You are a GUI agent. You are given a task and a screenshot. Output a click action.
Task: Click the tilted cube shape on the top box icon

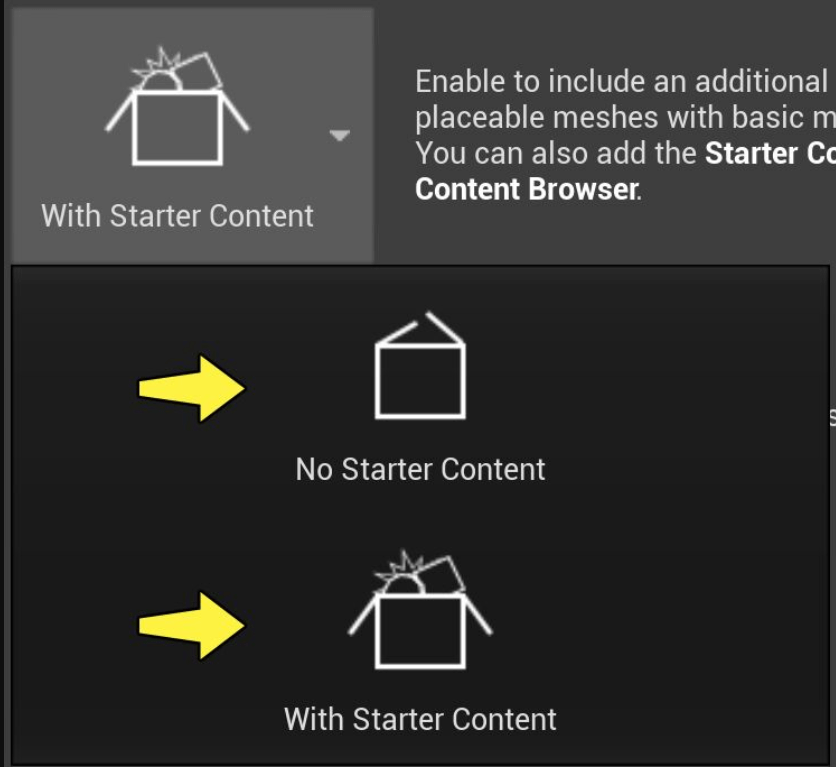(x=198, y=70)
